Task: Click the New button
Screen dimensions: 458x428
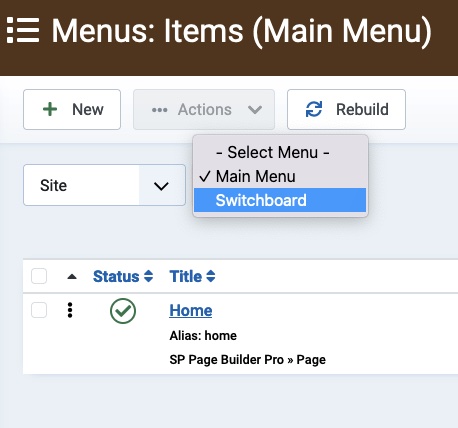Action: tap(72, 109)
